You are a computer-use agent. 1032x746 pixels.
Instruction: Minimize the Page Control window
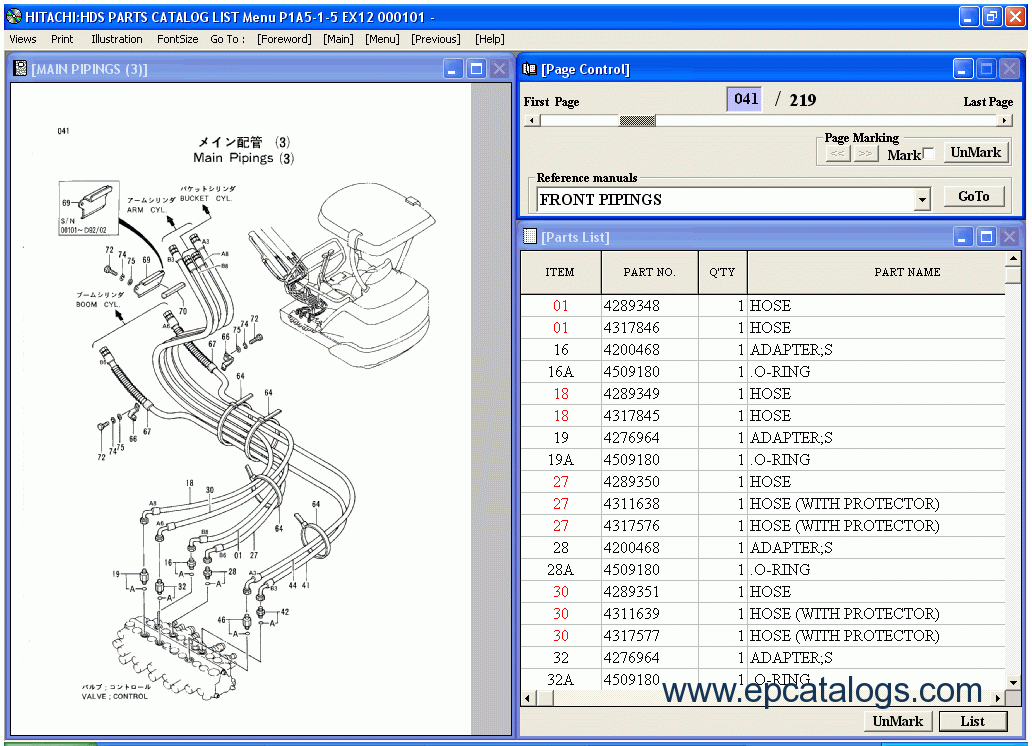click(963, 68)
